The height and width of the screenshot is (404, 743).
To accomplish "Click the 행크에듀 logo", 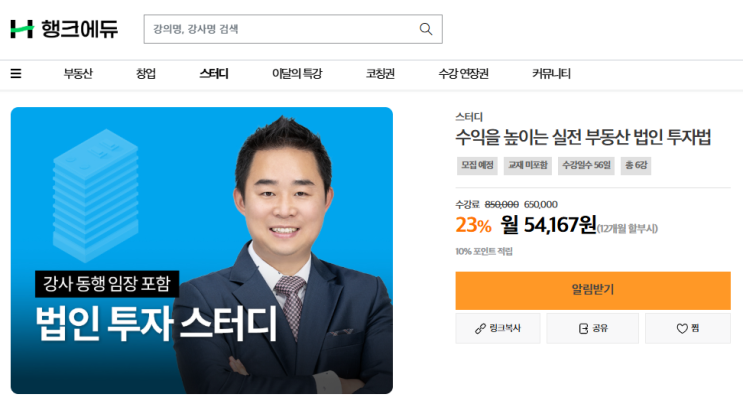I will (64, 29).
